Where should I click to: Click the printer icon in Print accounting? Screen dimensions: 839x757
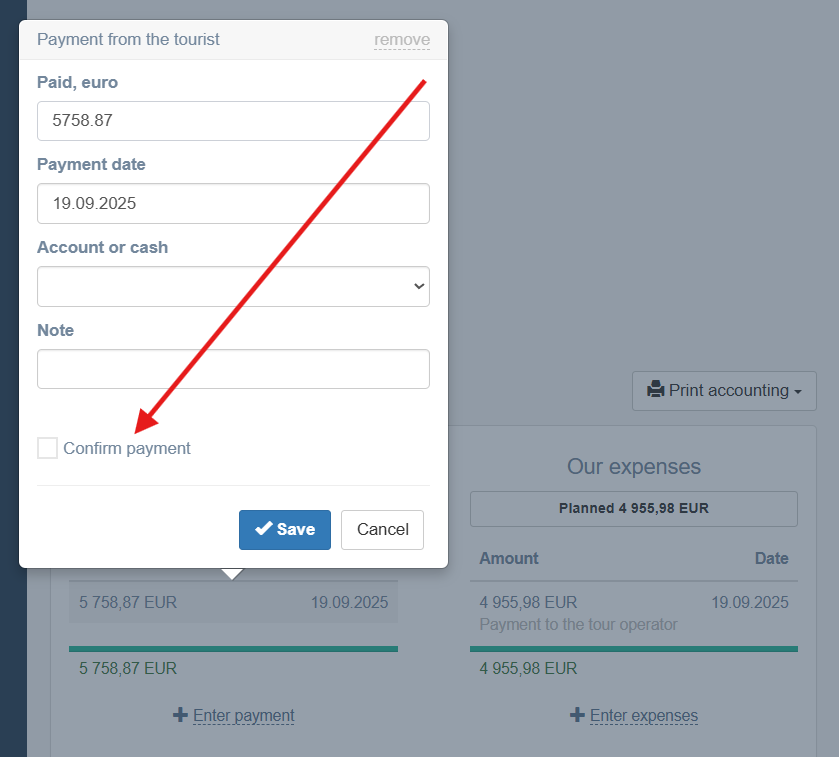pyautogui.click(x=656, y=390)
